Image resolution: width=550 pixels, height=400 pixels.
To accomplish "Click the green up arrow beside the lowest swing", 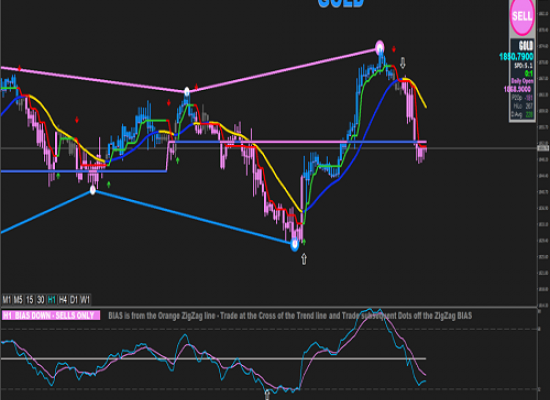I will click(x=304, y=242).
